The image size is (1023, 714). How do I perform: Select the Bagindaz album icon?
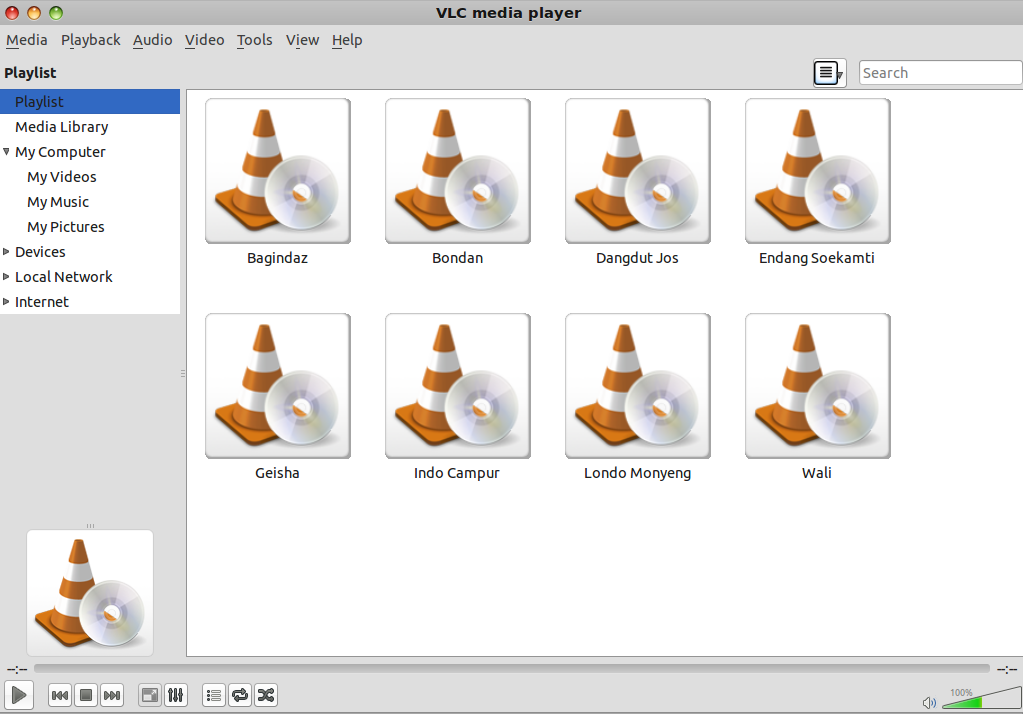[x=278, y=171]
